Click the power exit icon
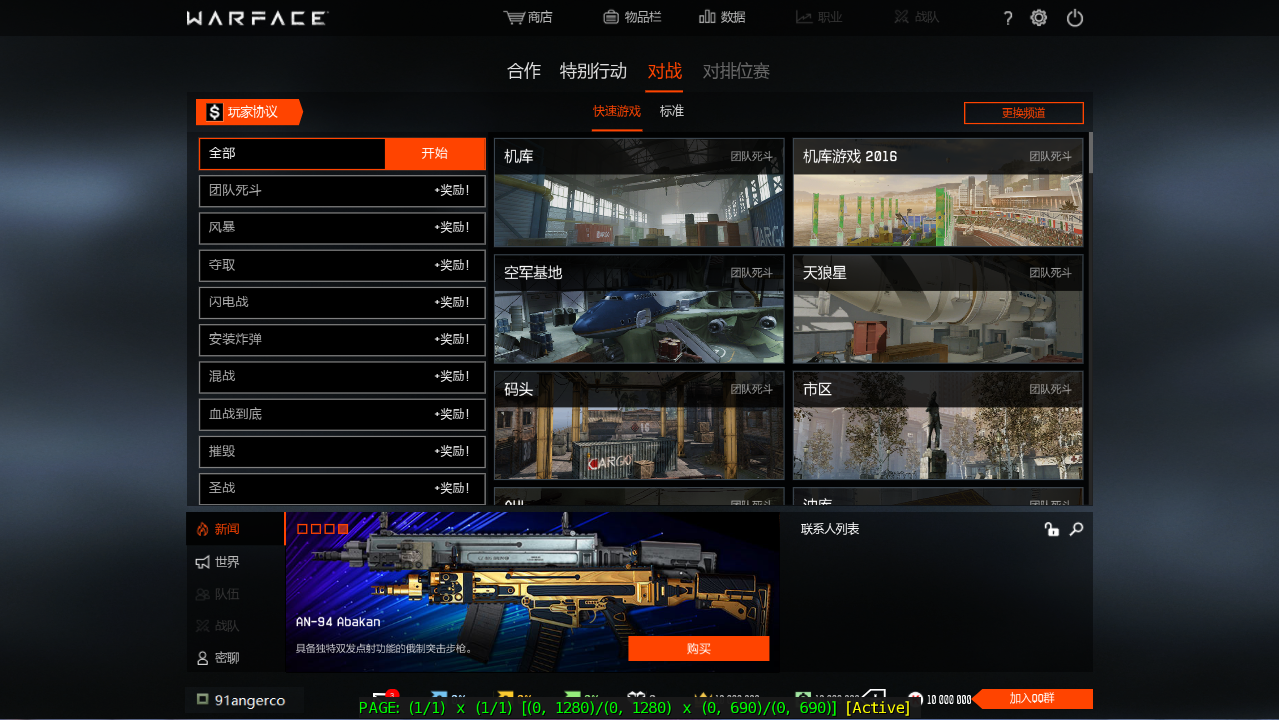The height and width of the screenshot is (720, 1279). [1075, 18]
